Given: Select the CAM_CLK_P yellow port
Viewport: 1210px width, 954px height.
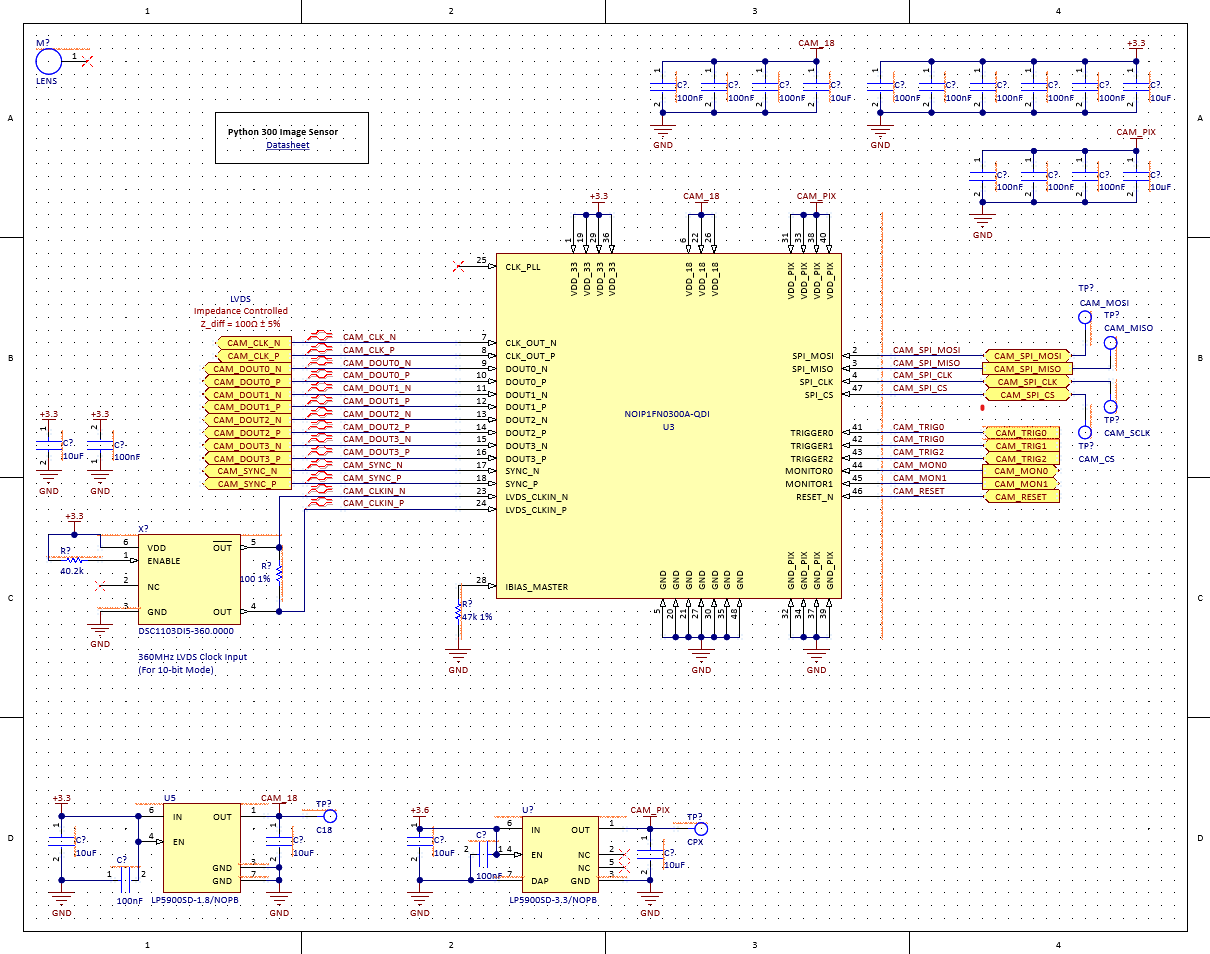Looking at the screenshot, I should 253,356.
